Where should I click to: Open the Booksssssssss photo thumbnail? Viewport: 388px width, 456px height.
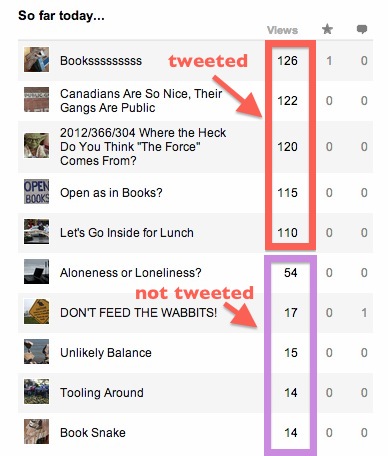[x=36, y=60]
